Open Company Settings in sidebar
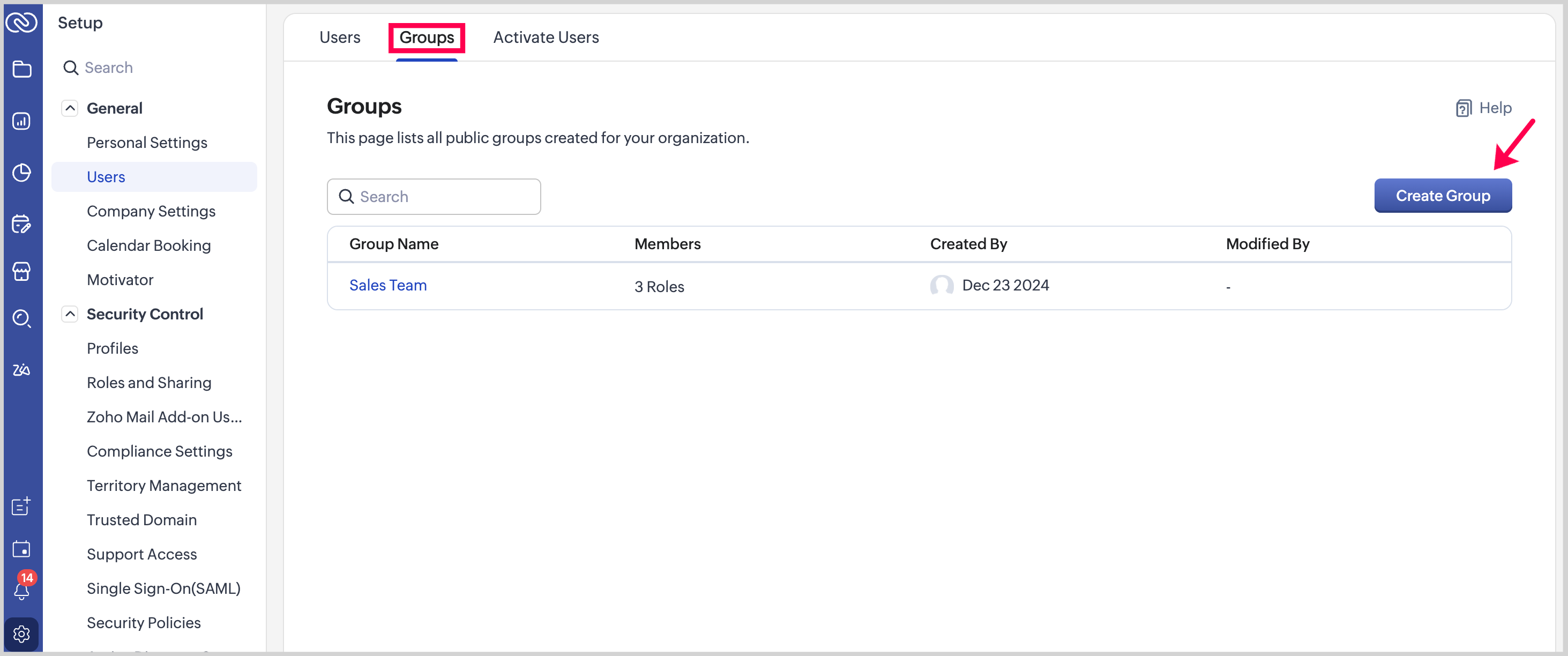The height and width of the screenshot is (656, 1568). click(x=151, y=211)
